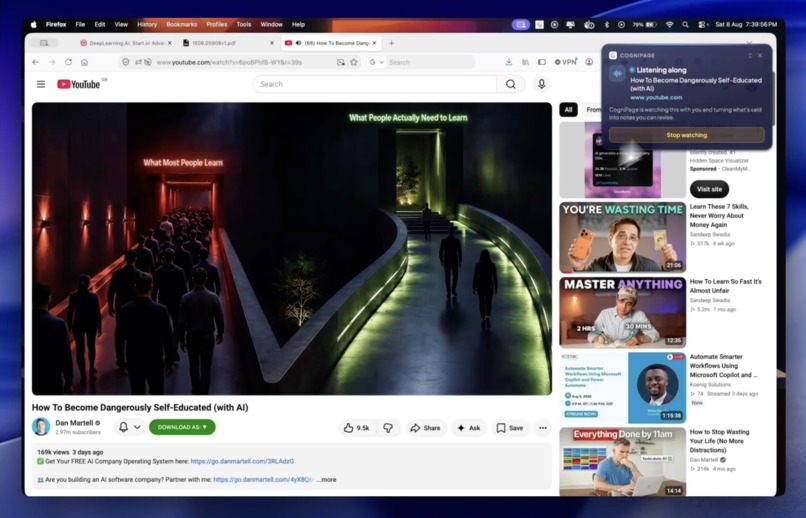Close the YouTube tab

click(375, 43)
